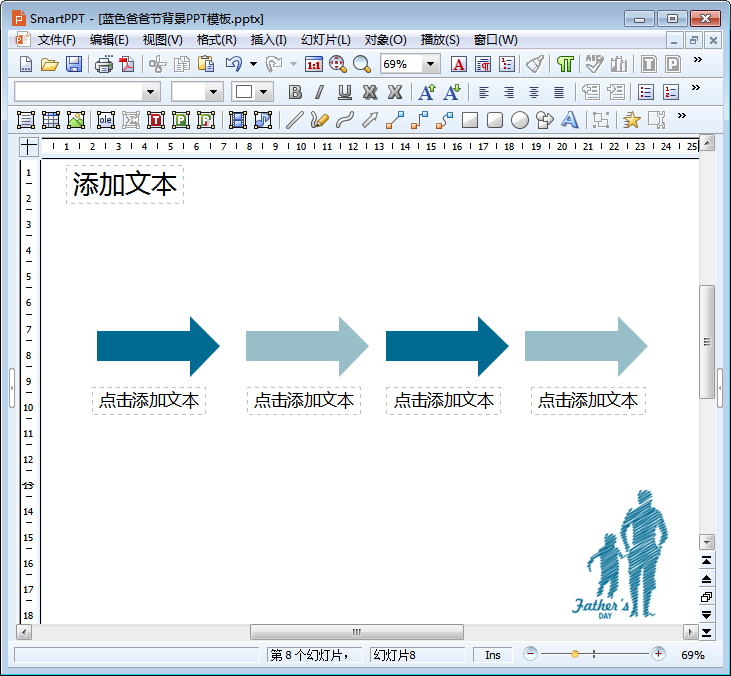
Task: Select the format painter brush
Action: point(535,64)
